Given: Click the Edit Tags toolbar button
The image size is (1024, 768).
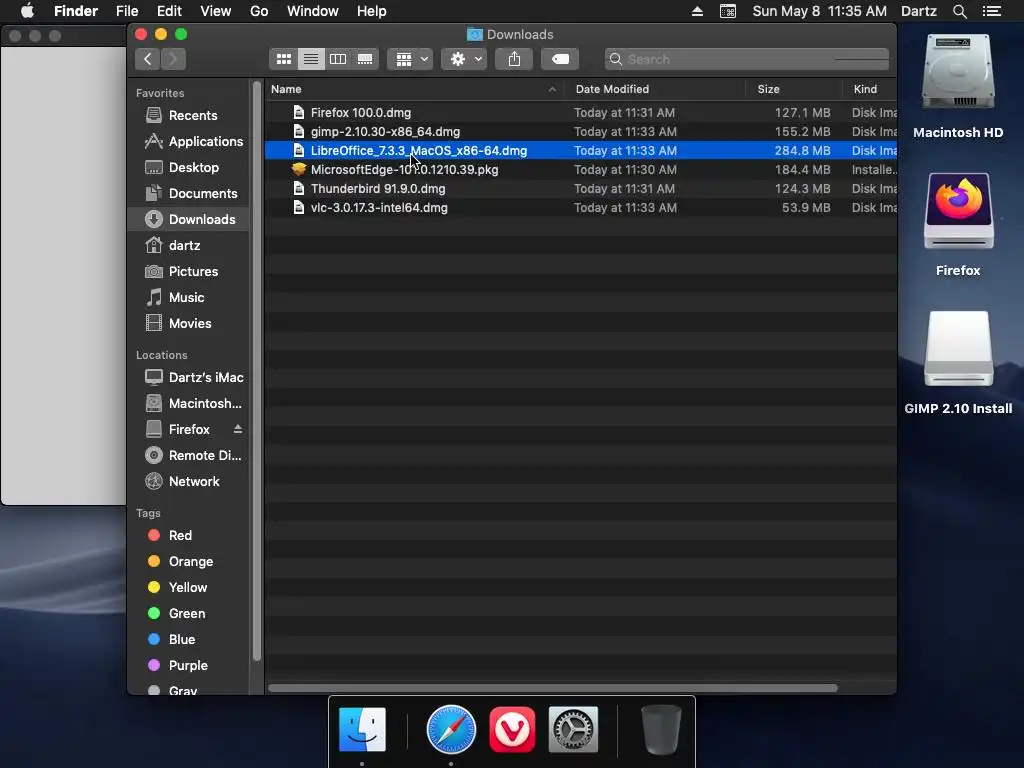Looking at the screenshot, I should click(x=560, y=59).
